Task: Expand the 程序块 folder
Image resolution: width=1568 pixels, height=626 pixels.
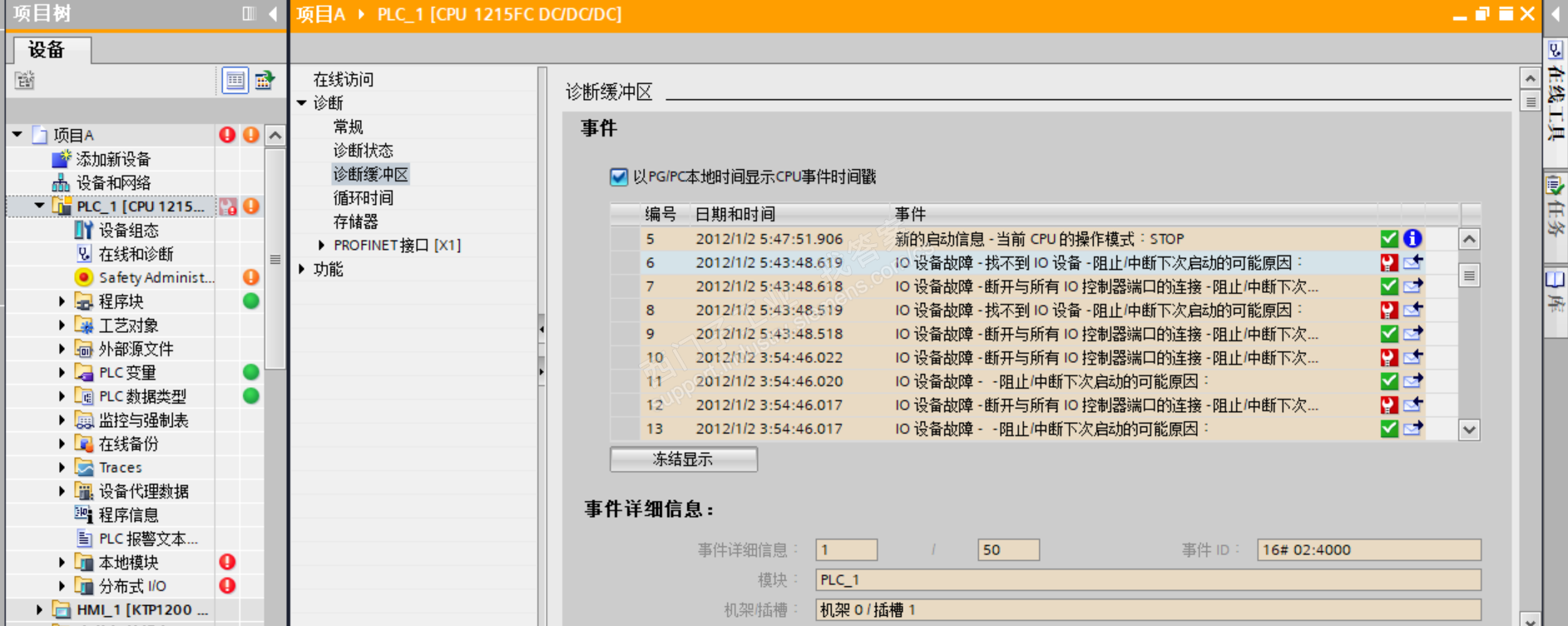Action: pyautogui.click(x=62, y=301)
